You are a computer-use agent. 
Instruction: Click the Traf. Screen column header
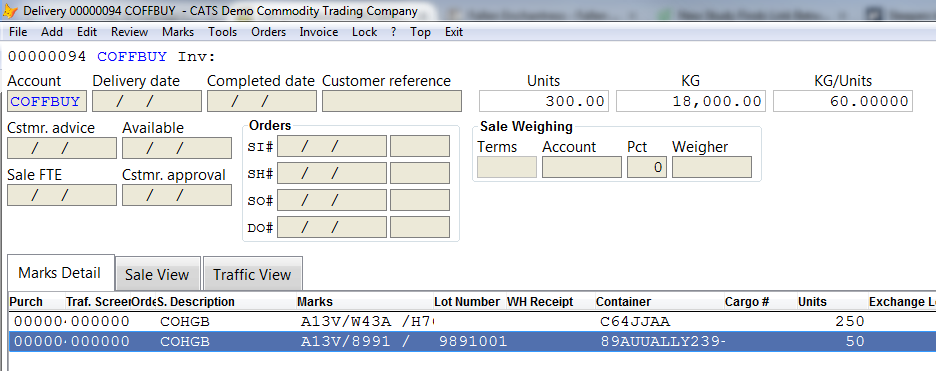[97, 302]
